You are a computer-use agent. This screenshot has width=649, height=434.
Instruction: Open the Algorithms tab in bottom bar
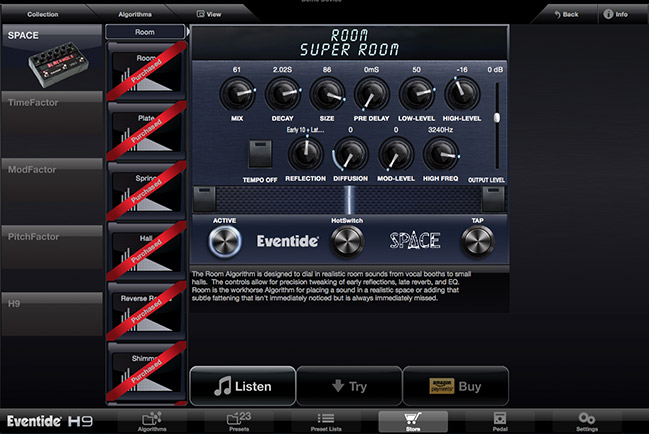[x=152, y=422]
